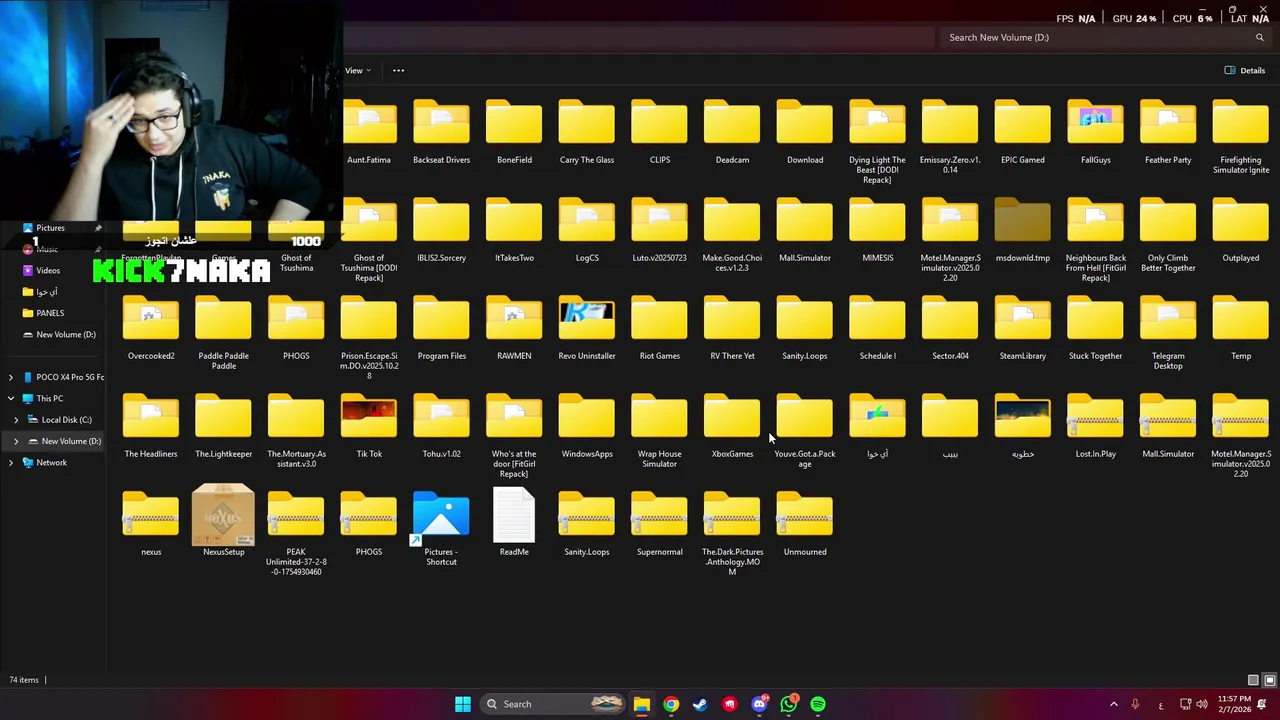Select the CLIPS folder
Screen dimensions: 1280x720
click(660, 132)
